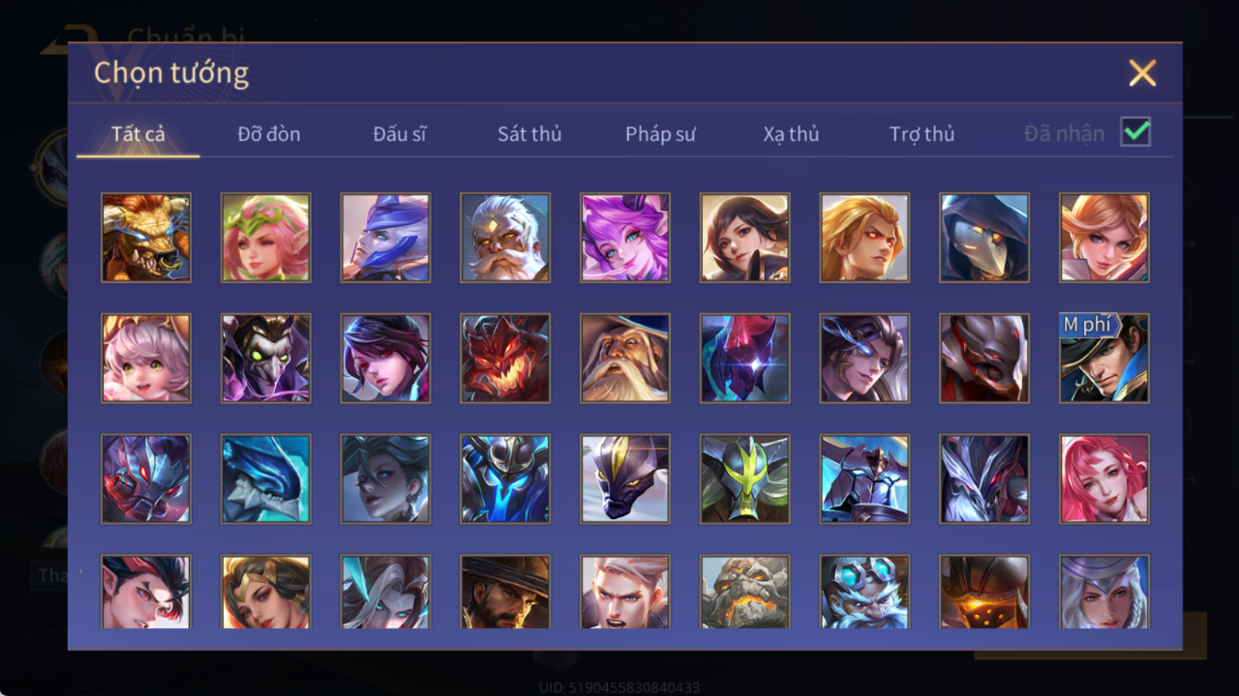The image size is (1239, 696).
Task: Choose the hero marked M phí
Action: [1104, 358]
